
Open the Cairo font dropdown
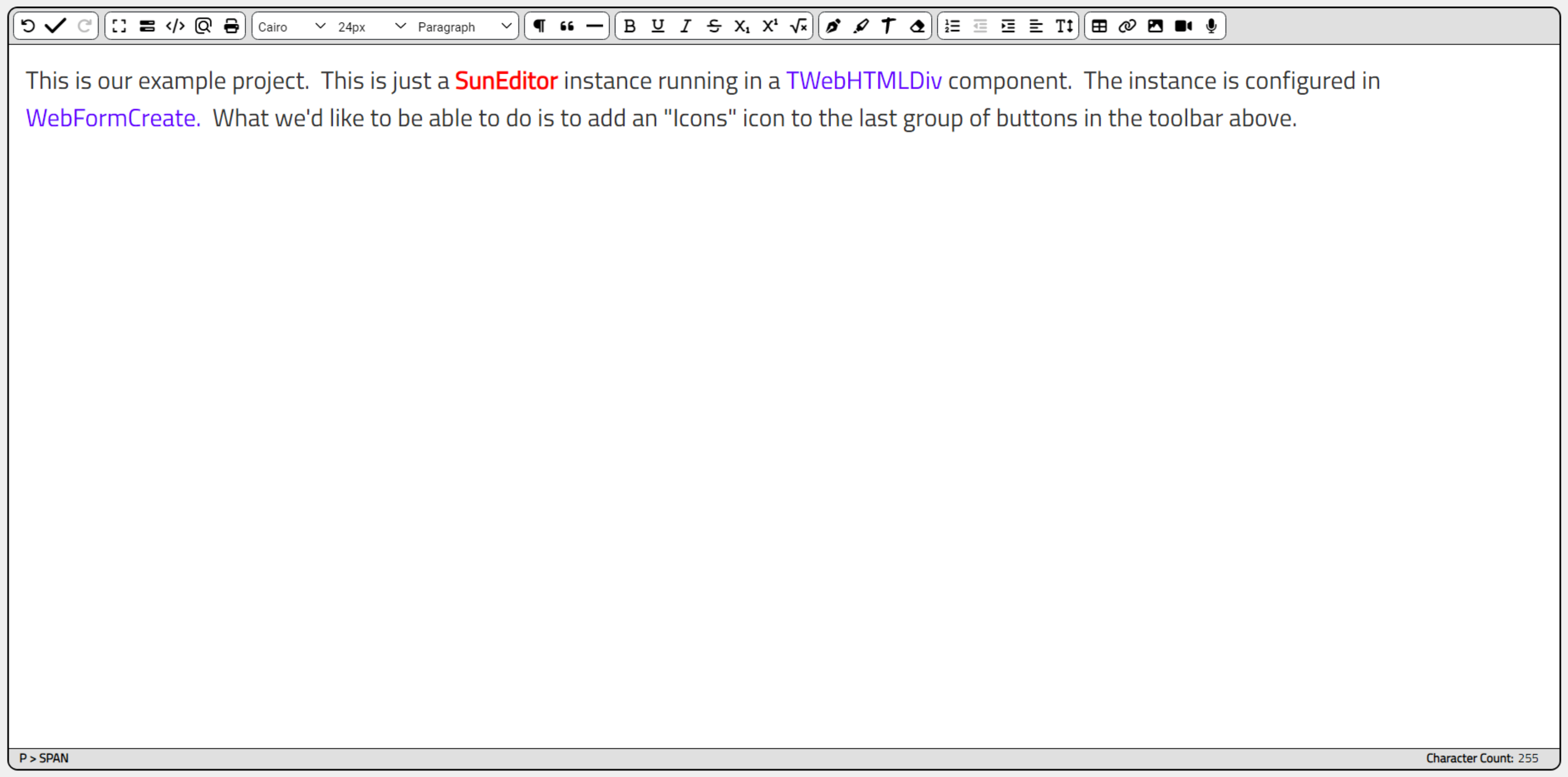coord(292,27)
